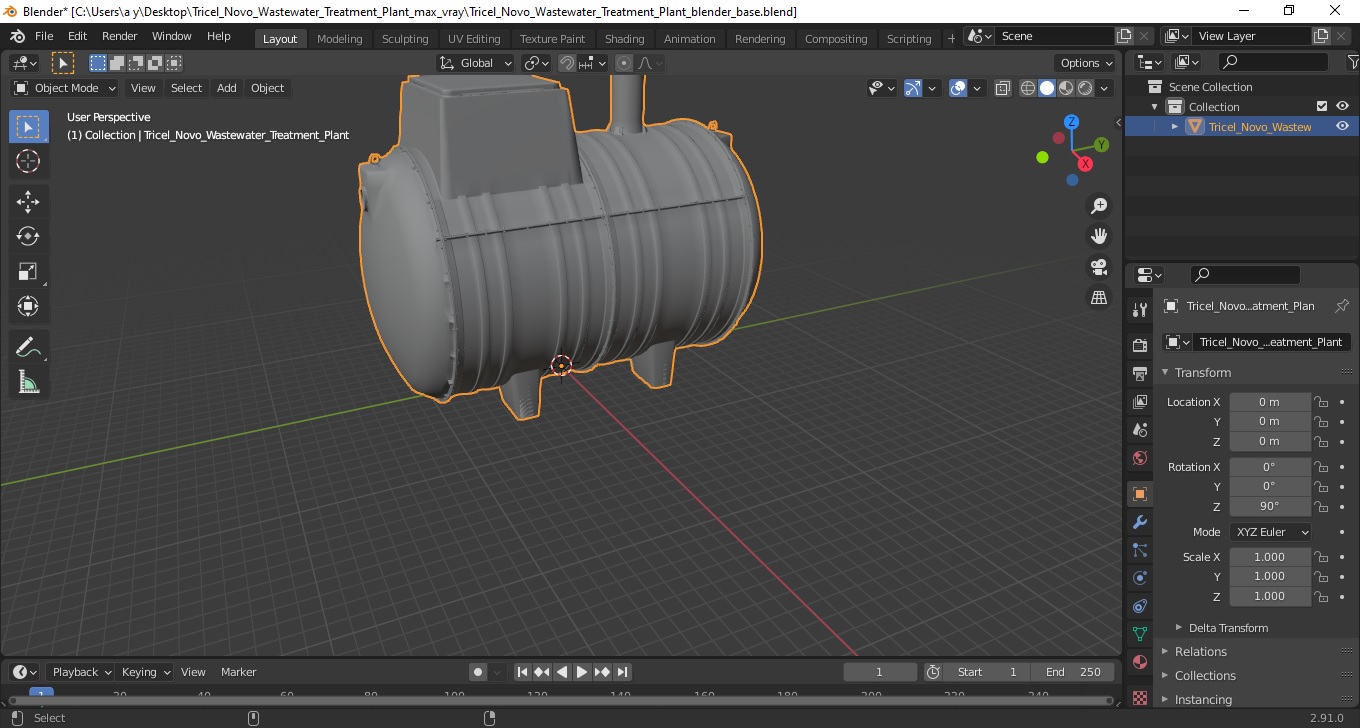The width and height of the screenshot is (1360, 728).
Task: Jump to the end frame
Action: point(622,672)
